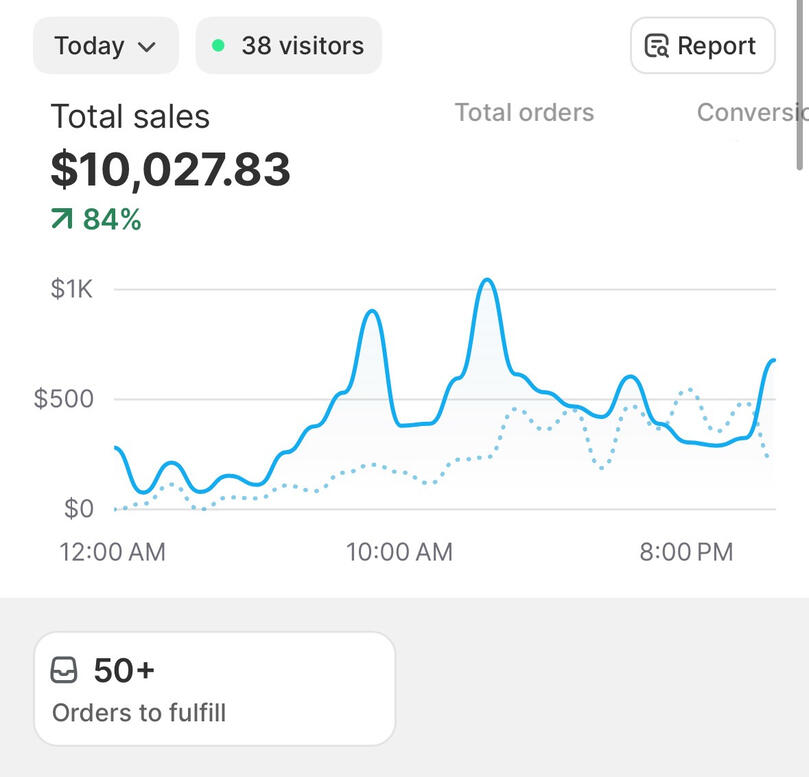
Task: Open the Today date range dropdown
Action: [x=105, y=46]
